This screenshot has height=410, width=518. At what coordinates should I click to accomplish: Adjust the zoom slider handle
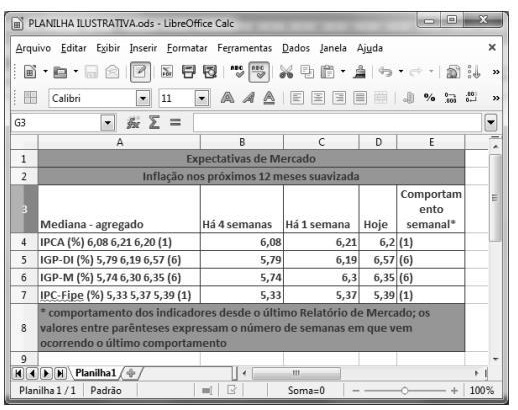click(x=404, y=390)
